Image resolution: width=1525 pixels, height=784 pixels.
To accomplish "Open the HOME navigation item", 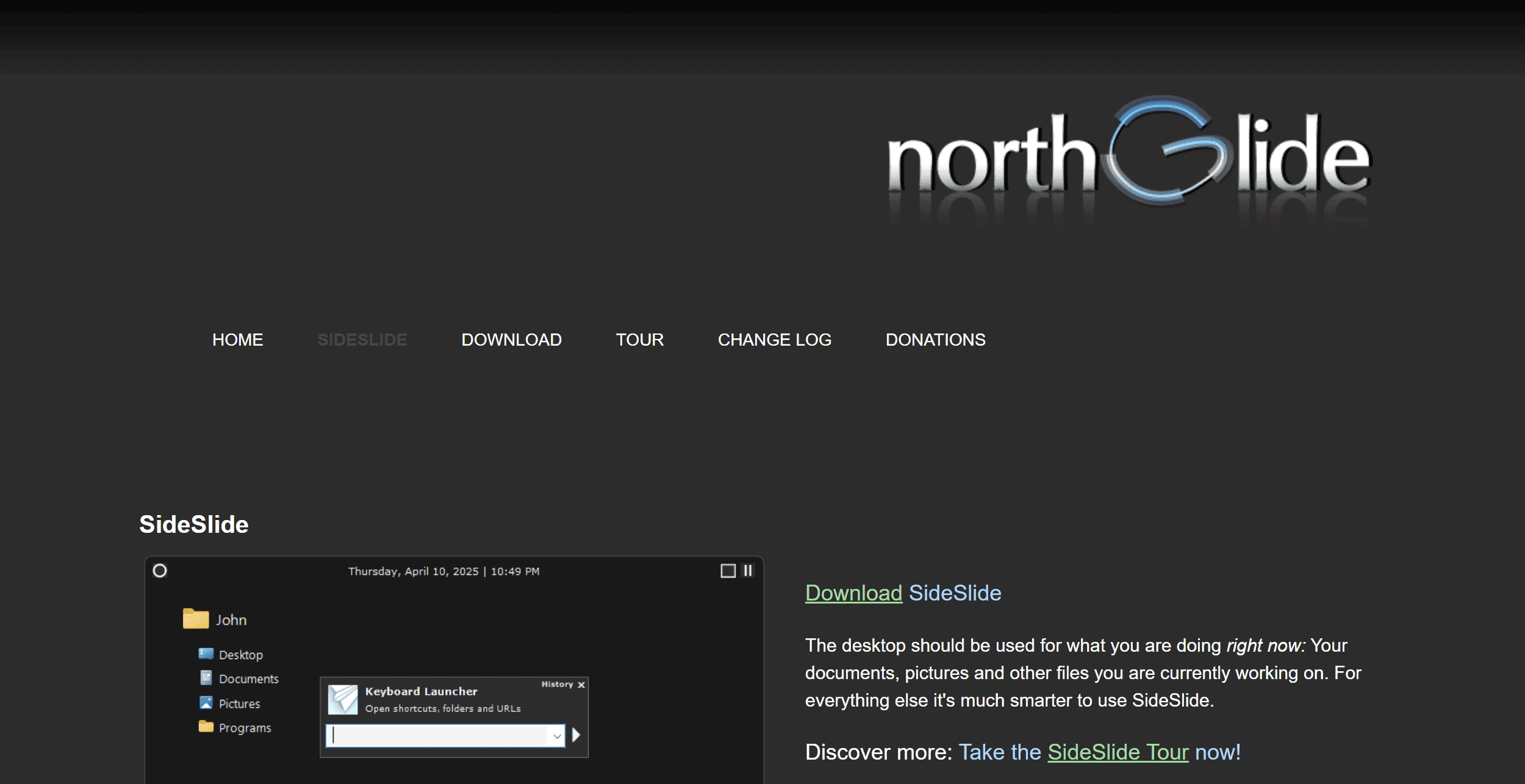I will [237, 340].
